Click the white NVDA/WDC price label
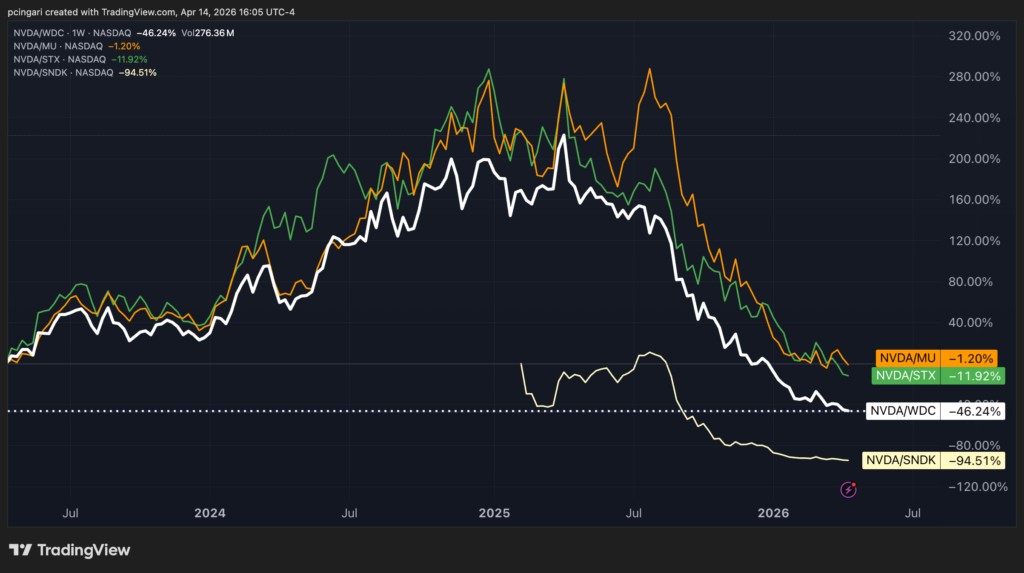Screen dimensions: 1024x573 click(936, 411)
